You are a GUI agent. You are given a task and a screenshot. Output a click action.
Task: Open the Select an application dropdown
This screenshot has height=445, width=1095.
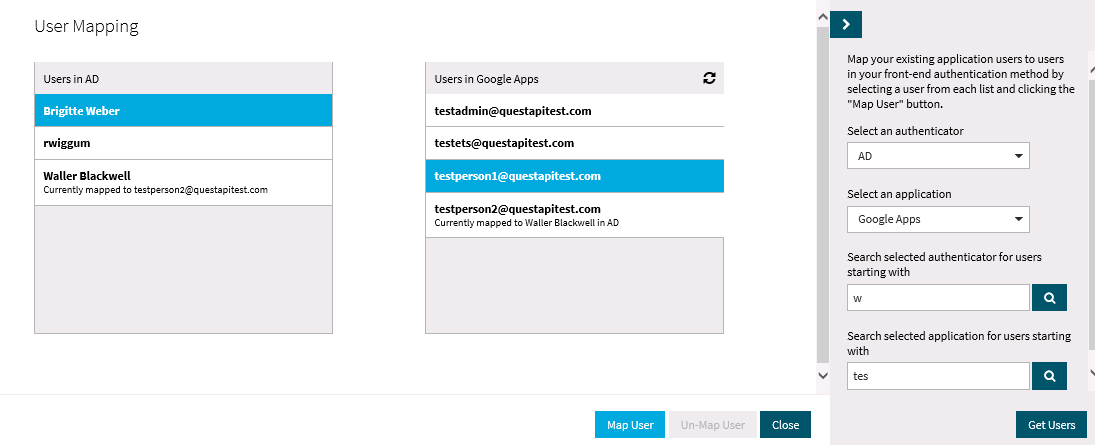click(938, 219)
